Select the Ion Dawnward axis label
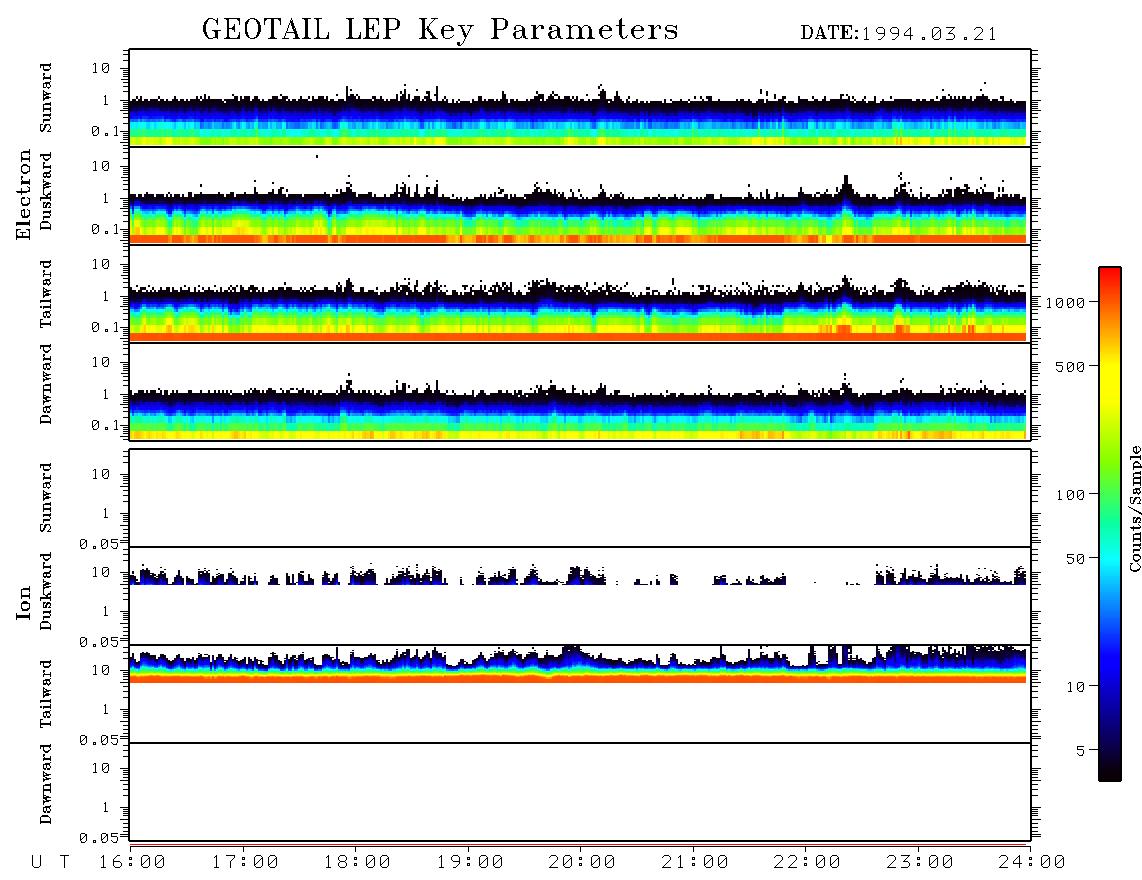The width and height of the screenshot is (1142, 880). pyautogui.click(x=46, y=784)
